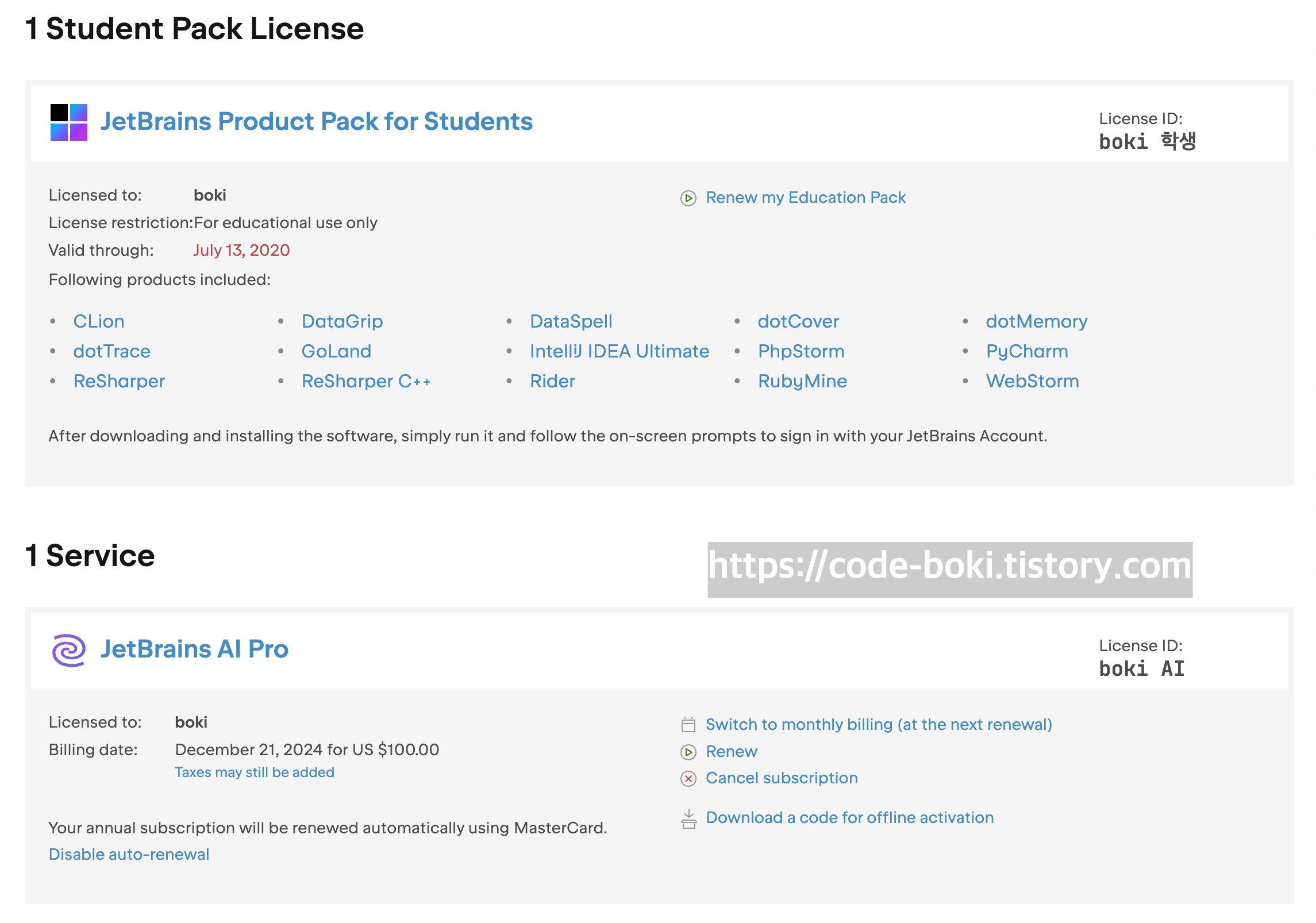Click the download icon for offline activation
Image resolution: width=1316 pixels, height=923 pixels.
point(688,818)
